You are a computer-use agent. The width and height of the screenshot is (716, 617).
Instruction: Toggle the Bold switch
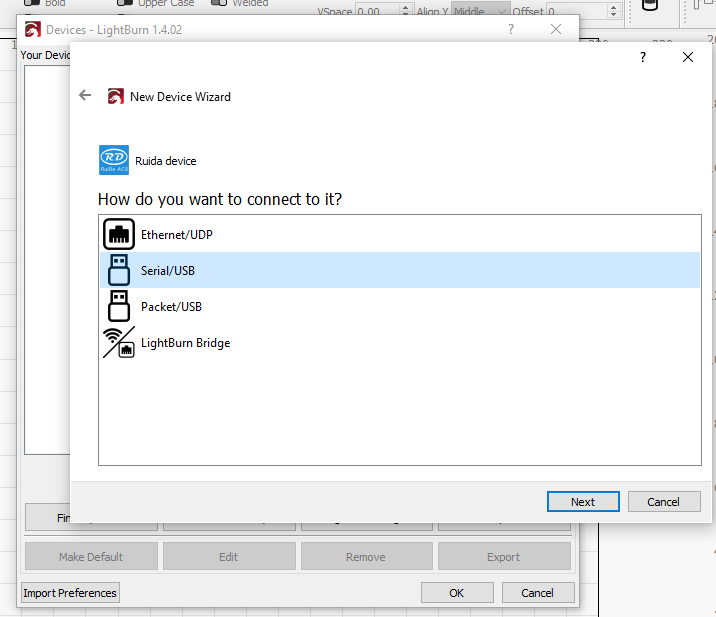32,3
